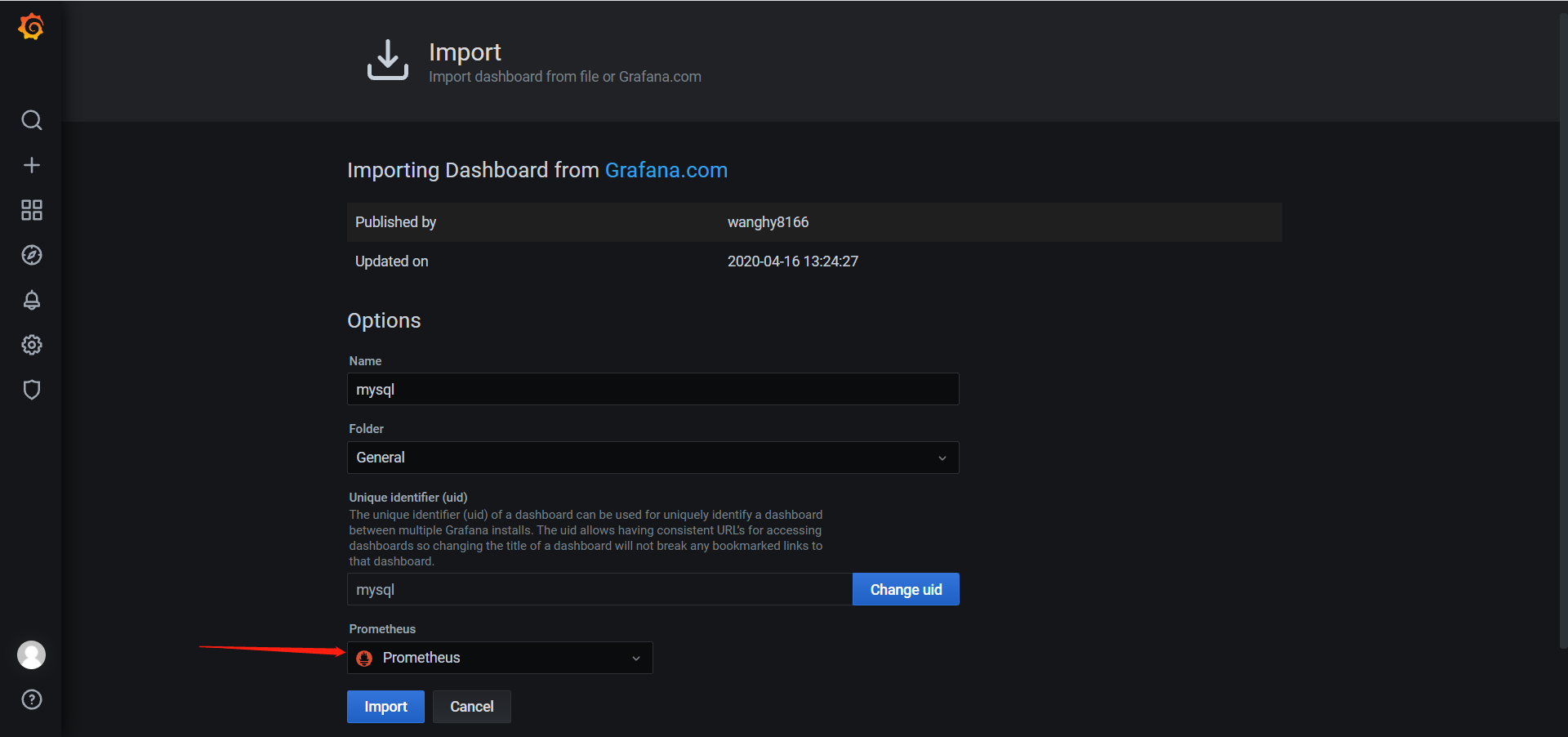Cancel the dashboard import
This screenshot has width=1568, height=737.
coord(472,707)
